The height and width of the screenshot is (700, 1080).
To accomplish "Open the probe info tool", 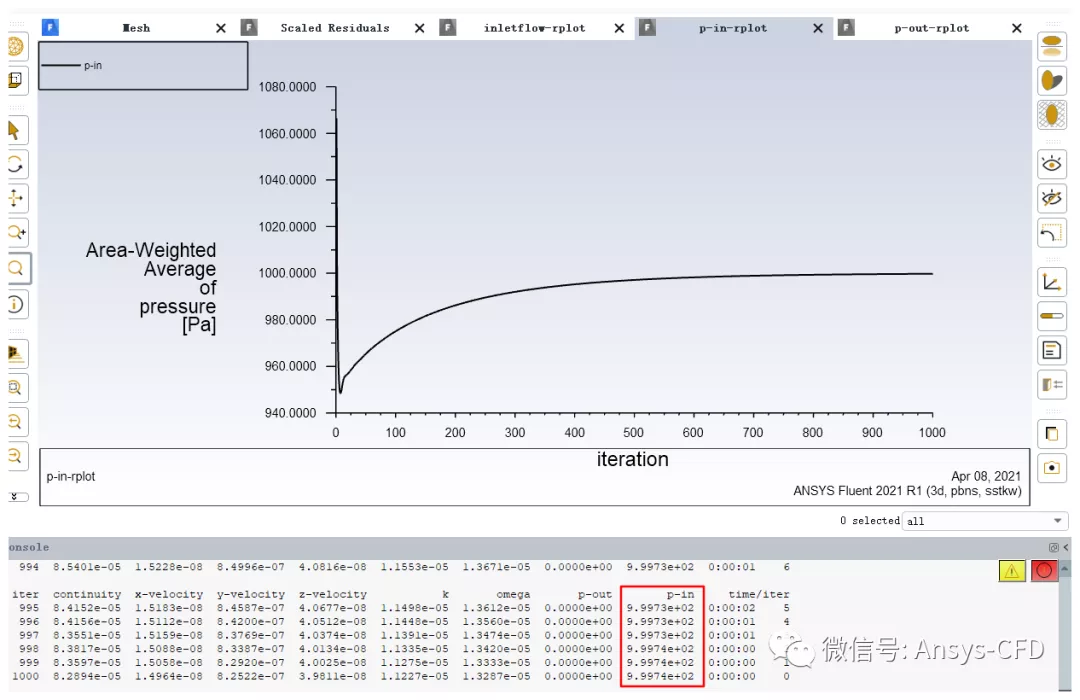I will coord(16,303).
